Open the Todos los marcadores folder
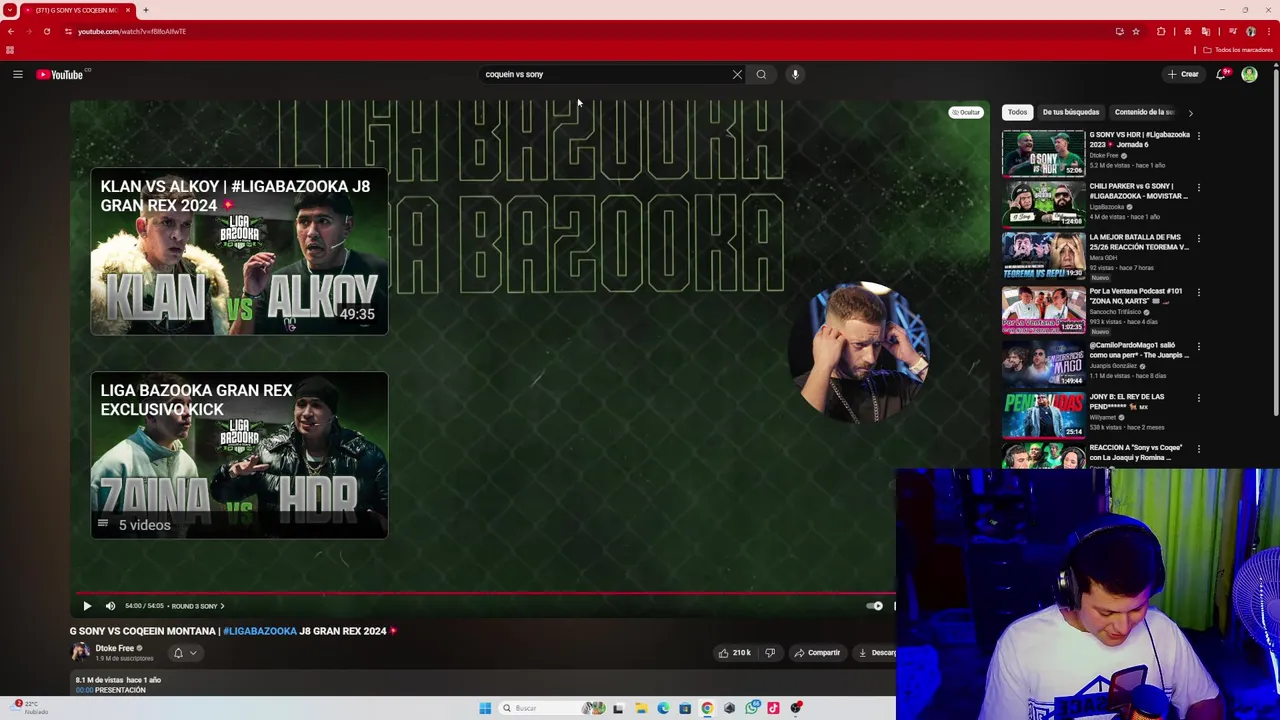The image size is (1280, 720). 1239,50
